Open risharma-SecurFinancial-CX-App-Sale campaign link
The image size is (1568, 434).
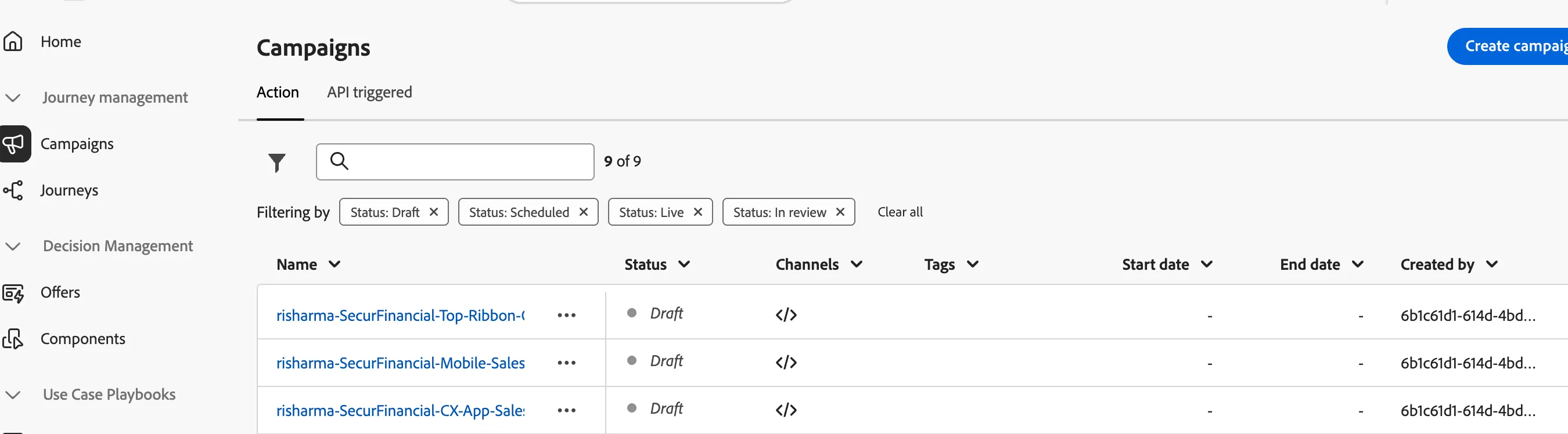[x=401, y=410]
